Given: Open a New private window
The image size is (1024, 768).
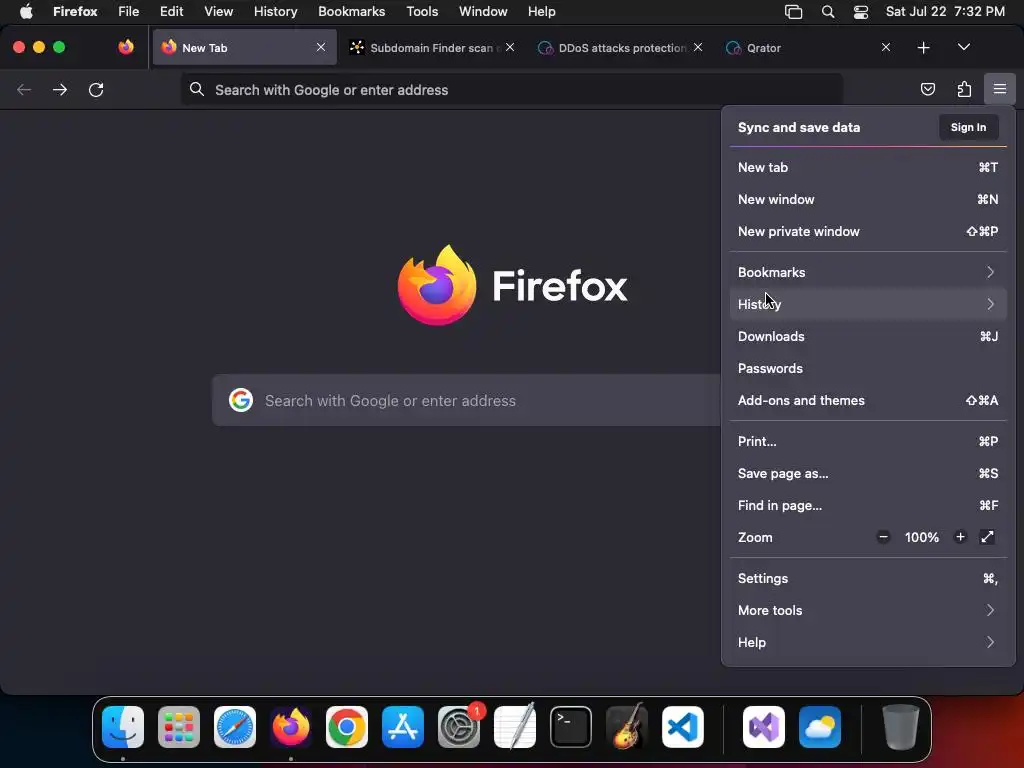Looking at the screenshot, I should 868,231.
